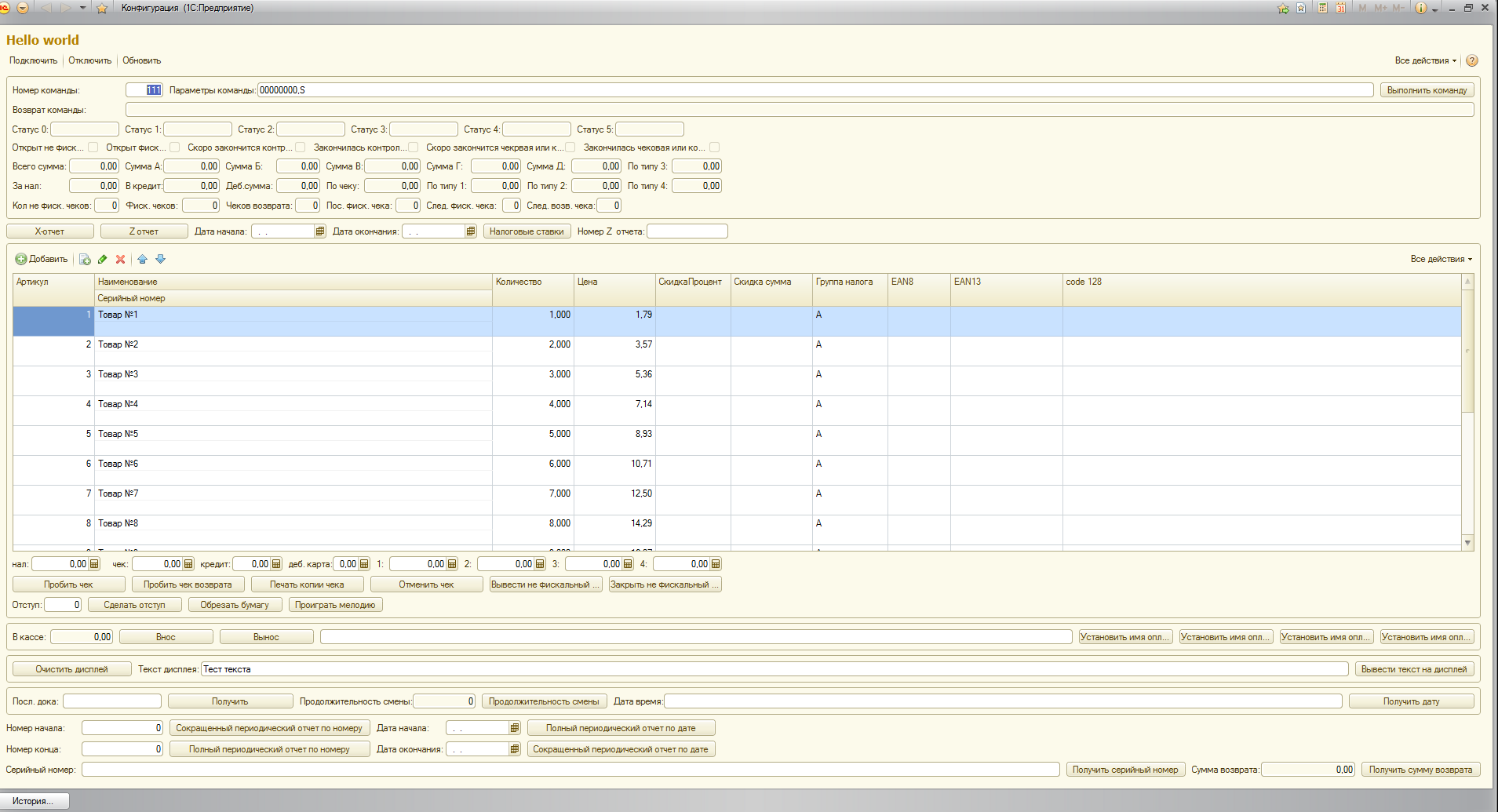This screenshot has height=812, width=1498.
Task: Click the Внос button
Action: point(166,637)
